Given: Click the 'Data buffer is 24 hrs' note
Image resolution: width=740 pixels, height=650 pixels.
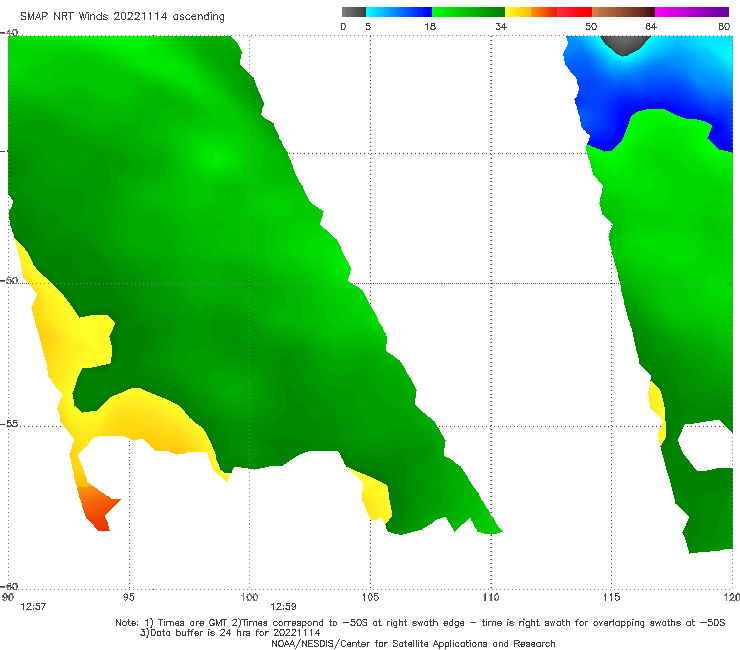Looking at the screenshot, I should click(230, 633).
